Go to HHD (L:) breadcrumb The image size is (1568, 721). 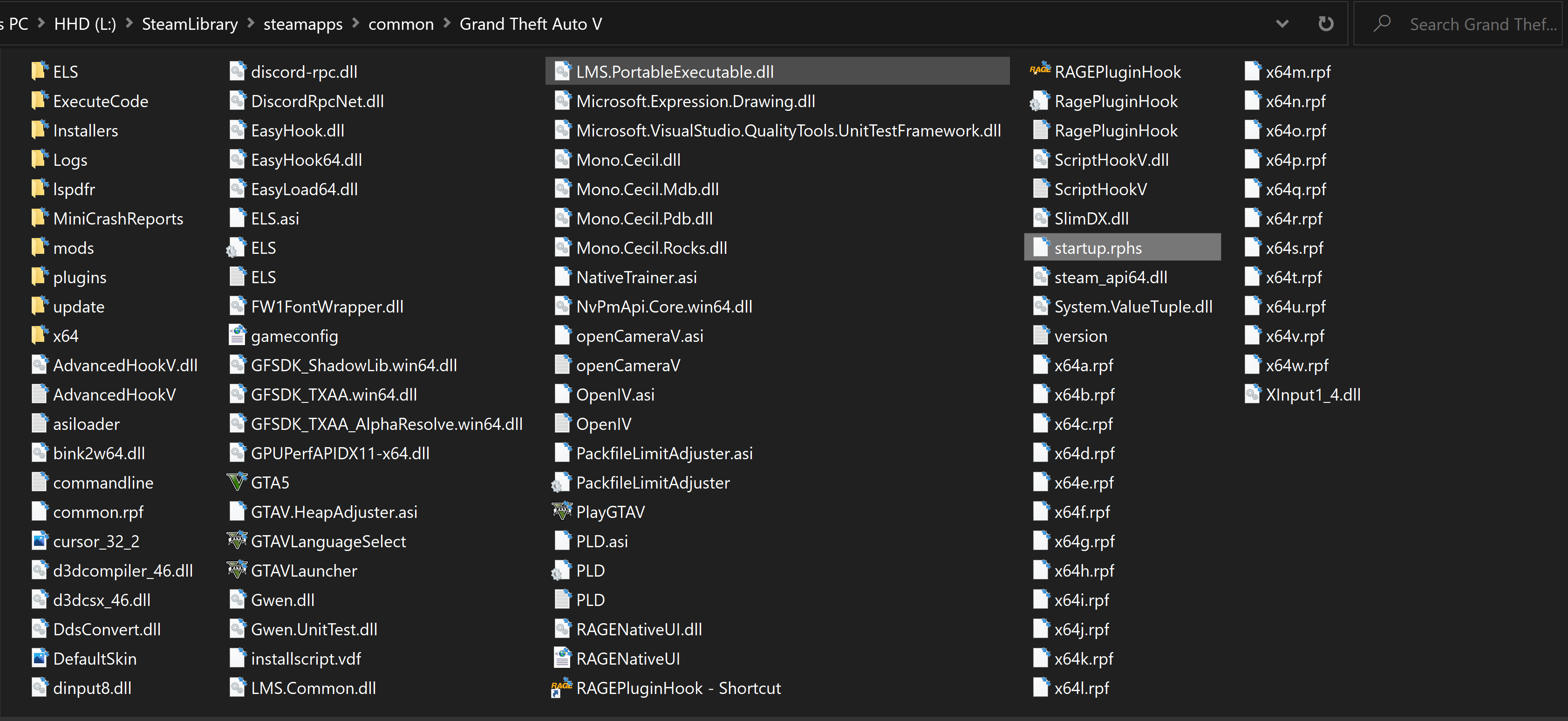[85, 24]
